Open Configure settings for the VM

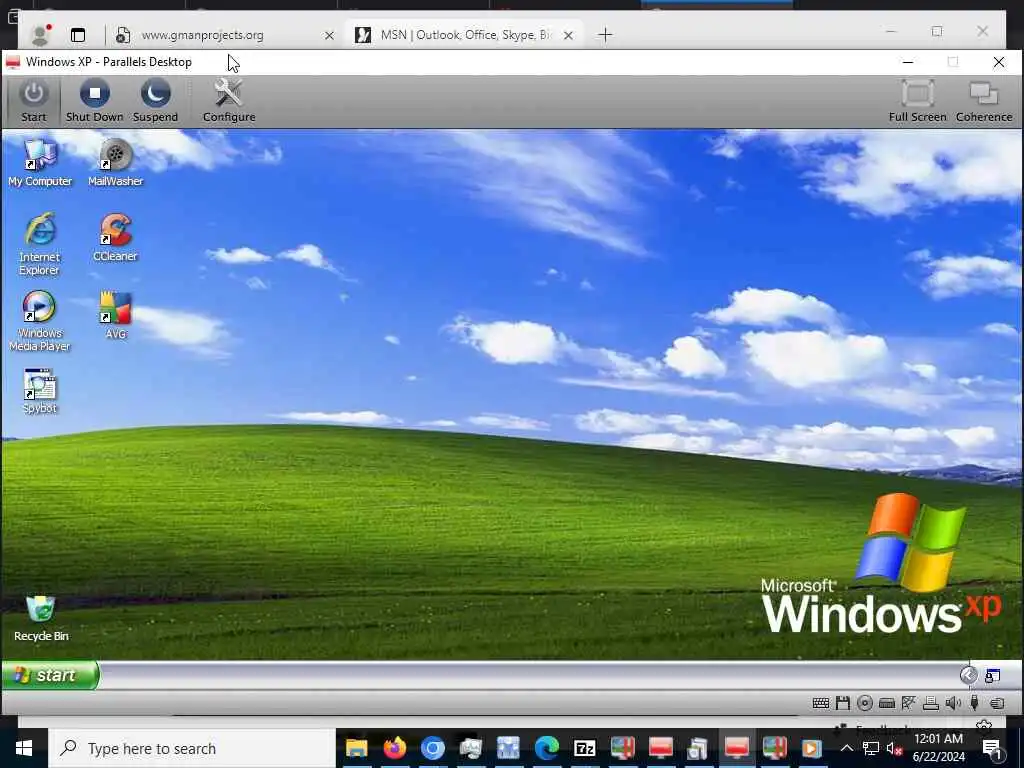[229, 101]
